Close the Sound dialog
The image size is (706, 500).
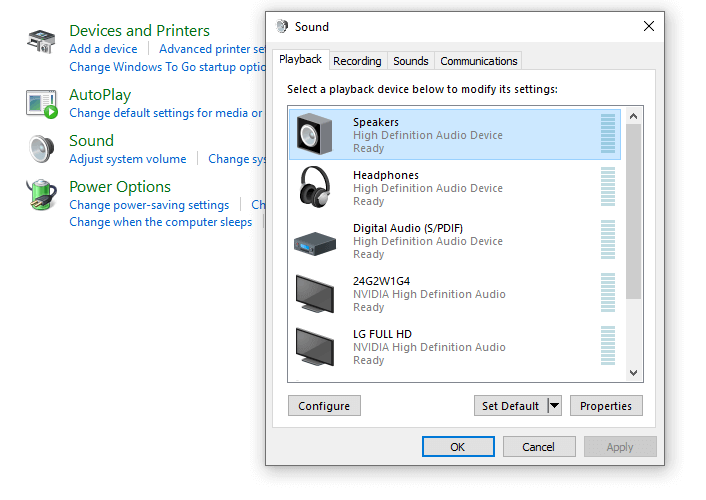(x=649, y=26)
